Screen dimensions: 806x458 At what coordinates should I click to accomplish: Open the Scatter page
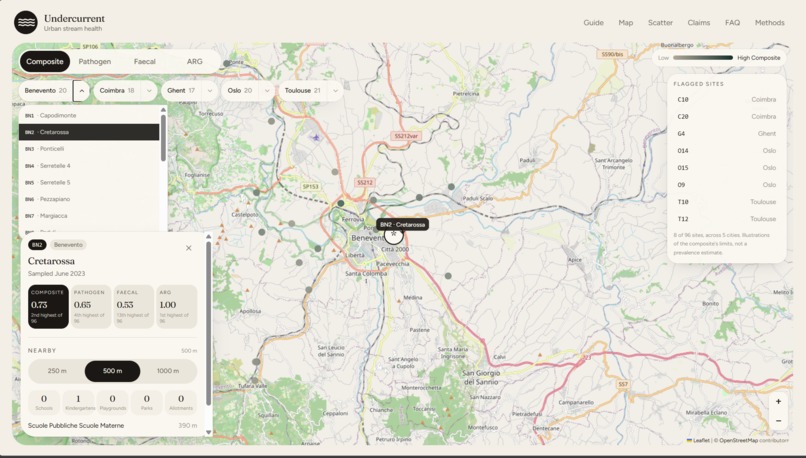660,23
